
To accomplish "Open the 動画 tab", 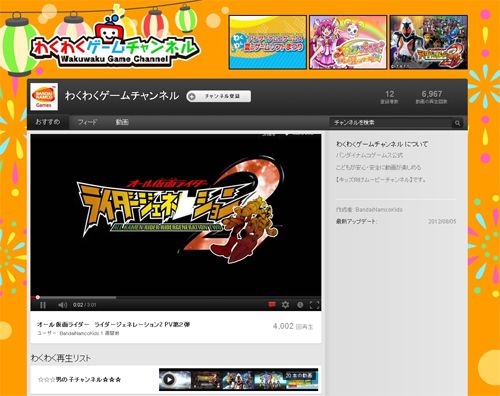I will pos(122,122).
